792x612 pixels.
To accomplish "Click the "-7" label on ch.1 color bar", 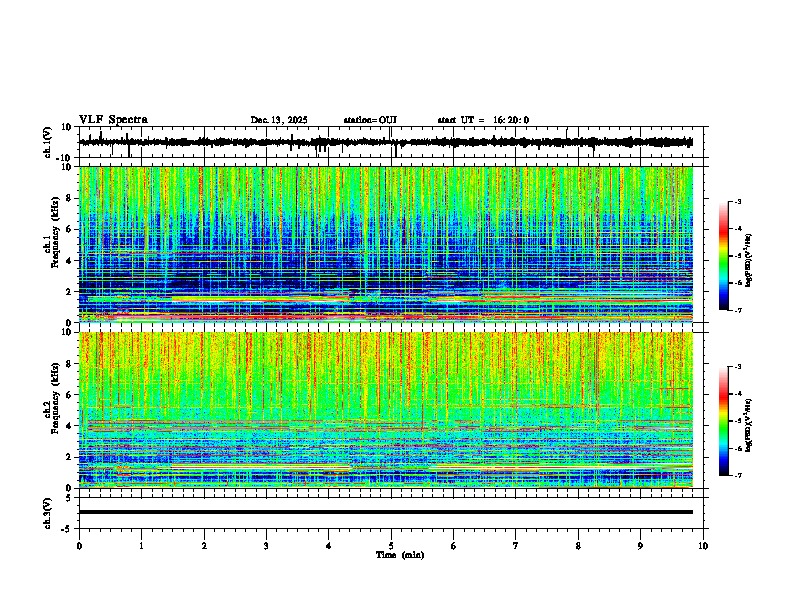I will pos(738,310).
